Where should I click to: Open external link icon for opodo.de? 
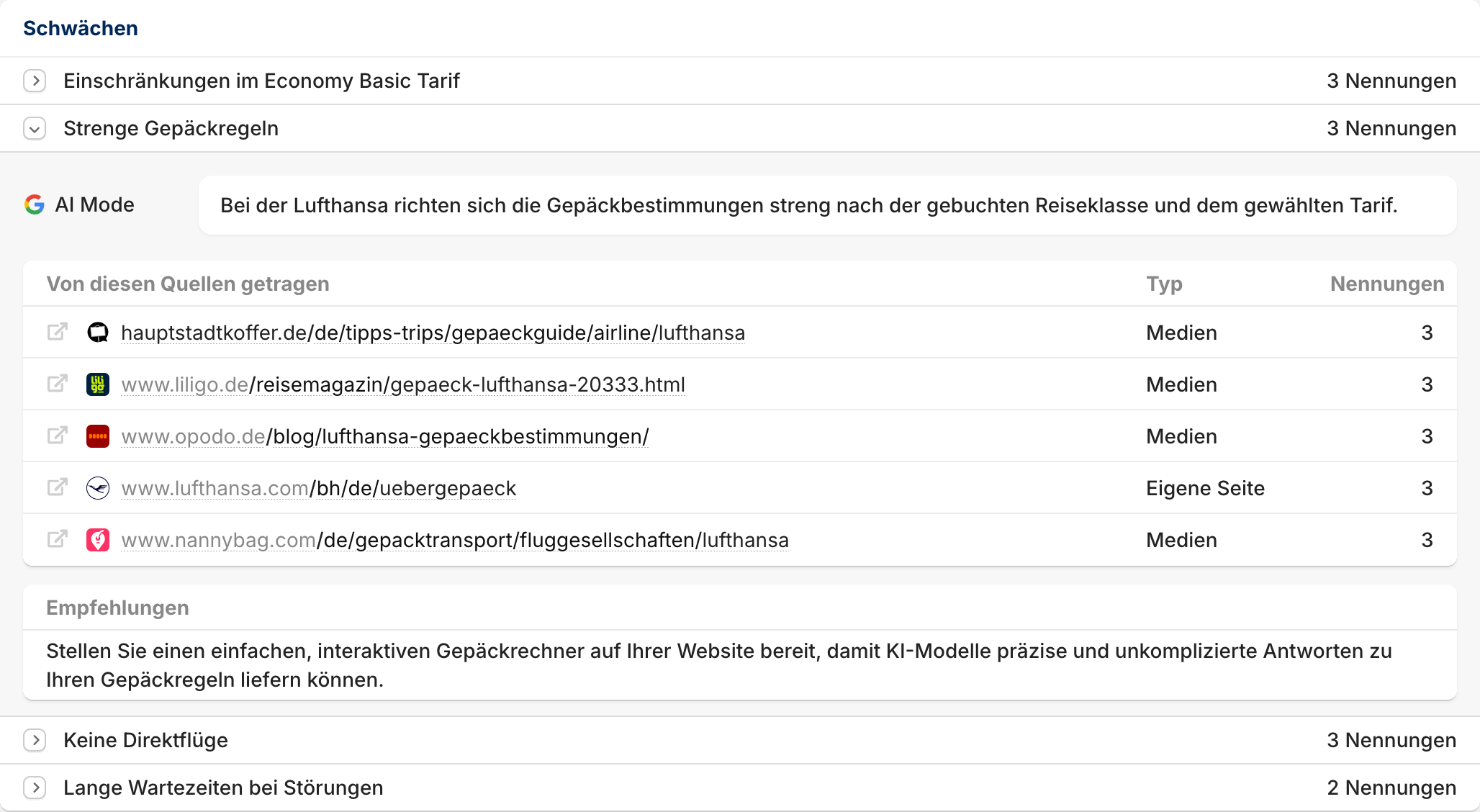(58, 436)
